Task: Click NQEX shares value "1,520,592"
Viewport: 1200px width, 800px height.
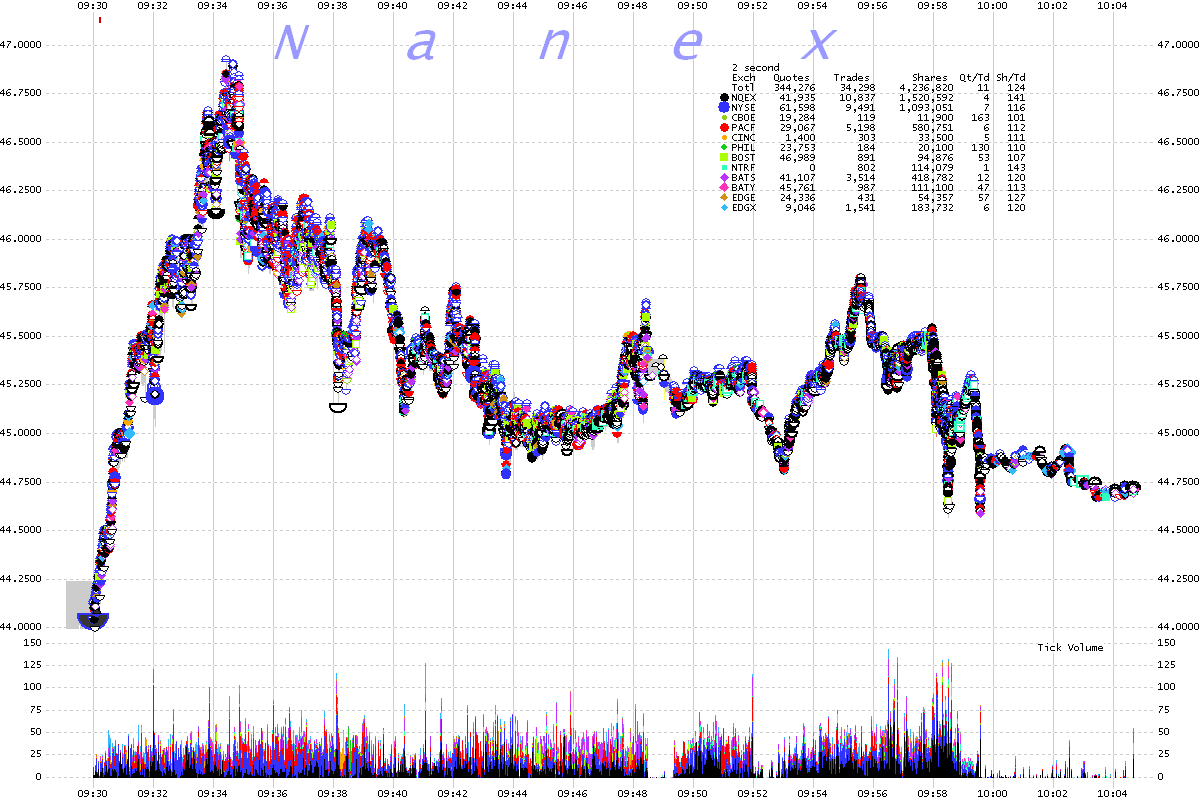Action: point(927,97)
